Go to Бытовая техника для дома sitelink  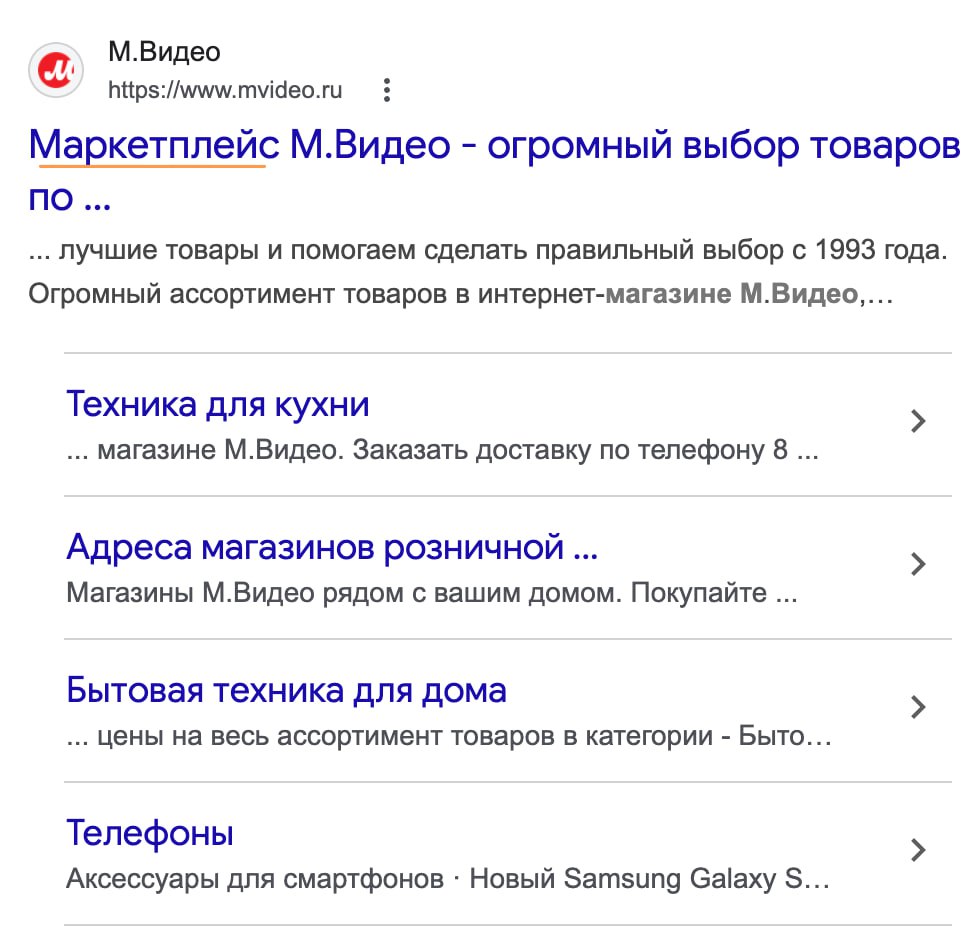tap(287, 690)
